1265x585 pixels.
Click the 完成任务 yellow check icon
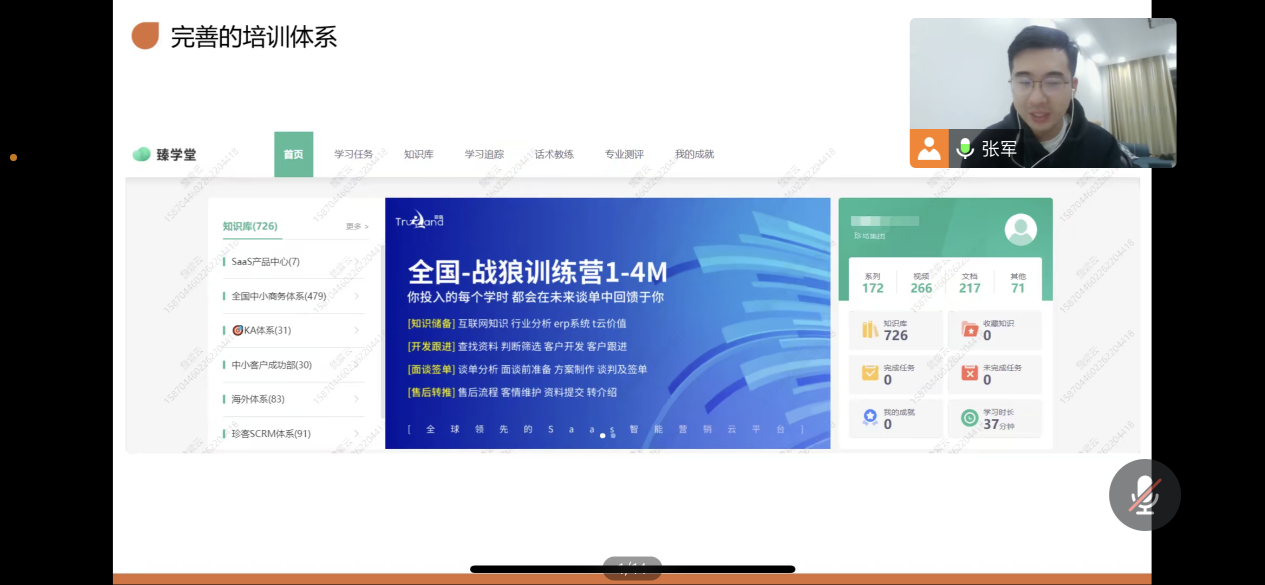[870, 373]
